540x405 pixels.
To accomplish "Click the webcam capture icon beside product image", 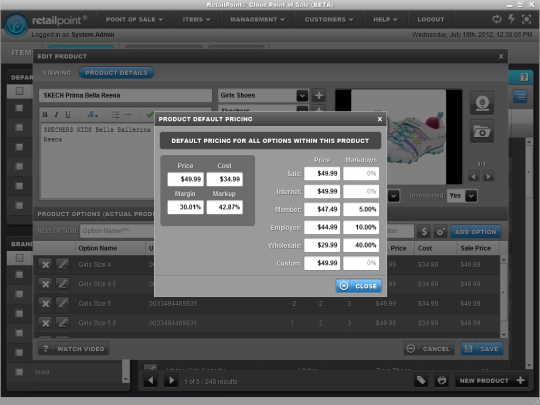I will pos(482,103).
